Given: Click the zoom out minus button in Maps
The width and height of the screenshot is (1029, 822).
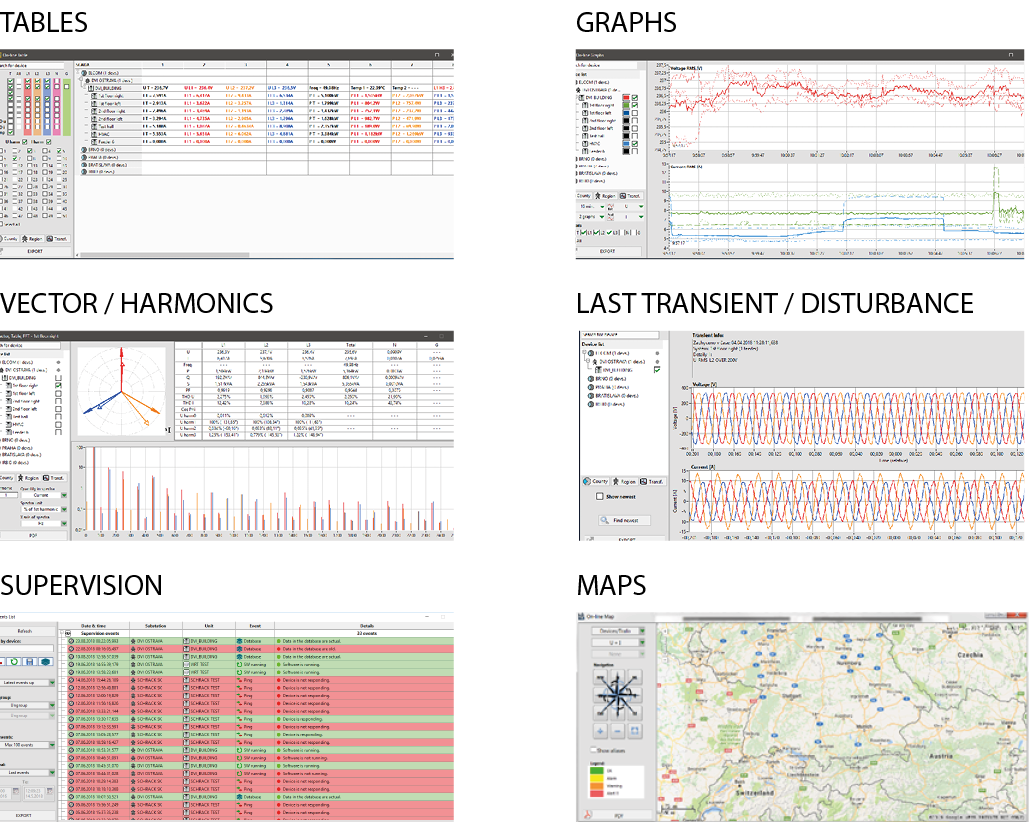Looking at the screenshot, I should pos(617,731).
